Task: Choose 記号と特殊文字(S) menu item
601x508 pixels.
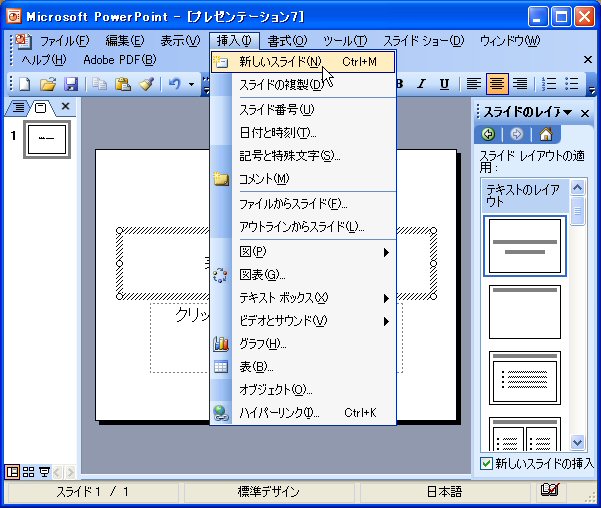Action: click(302, 156)
